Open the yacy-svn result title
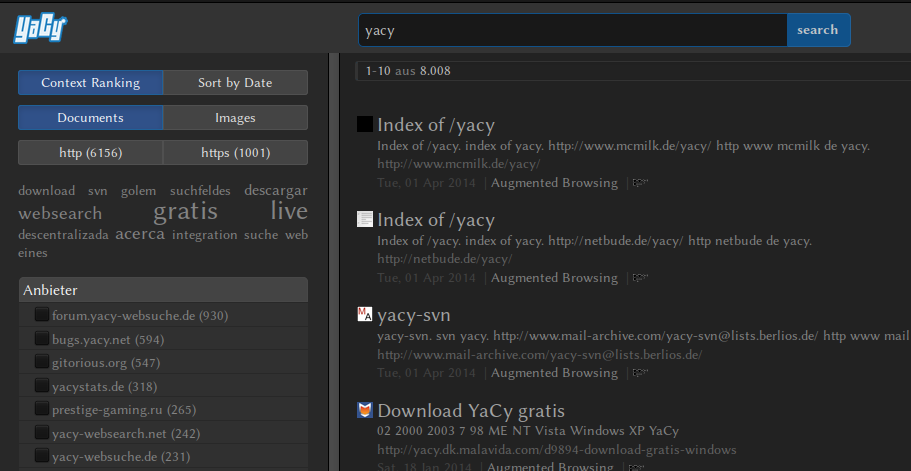The height and width of the screenshot is (471, 911). point(414,315)
